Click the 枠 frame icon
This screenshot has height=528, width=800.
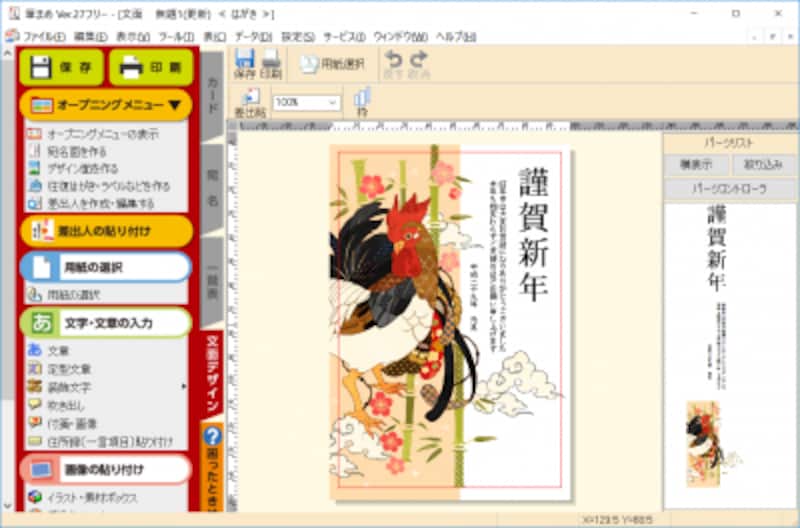tap(362, 103)
